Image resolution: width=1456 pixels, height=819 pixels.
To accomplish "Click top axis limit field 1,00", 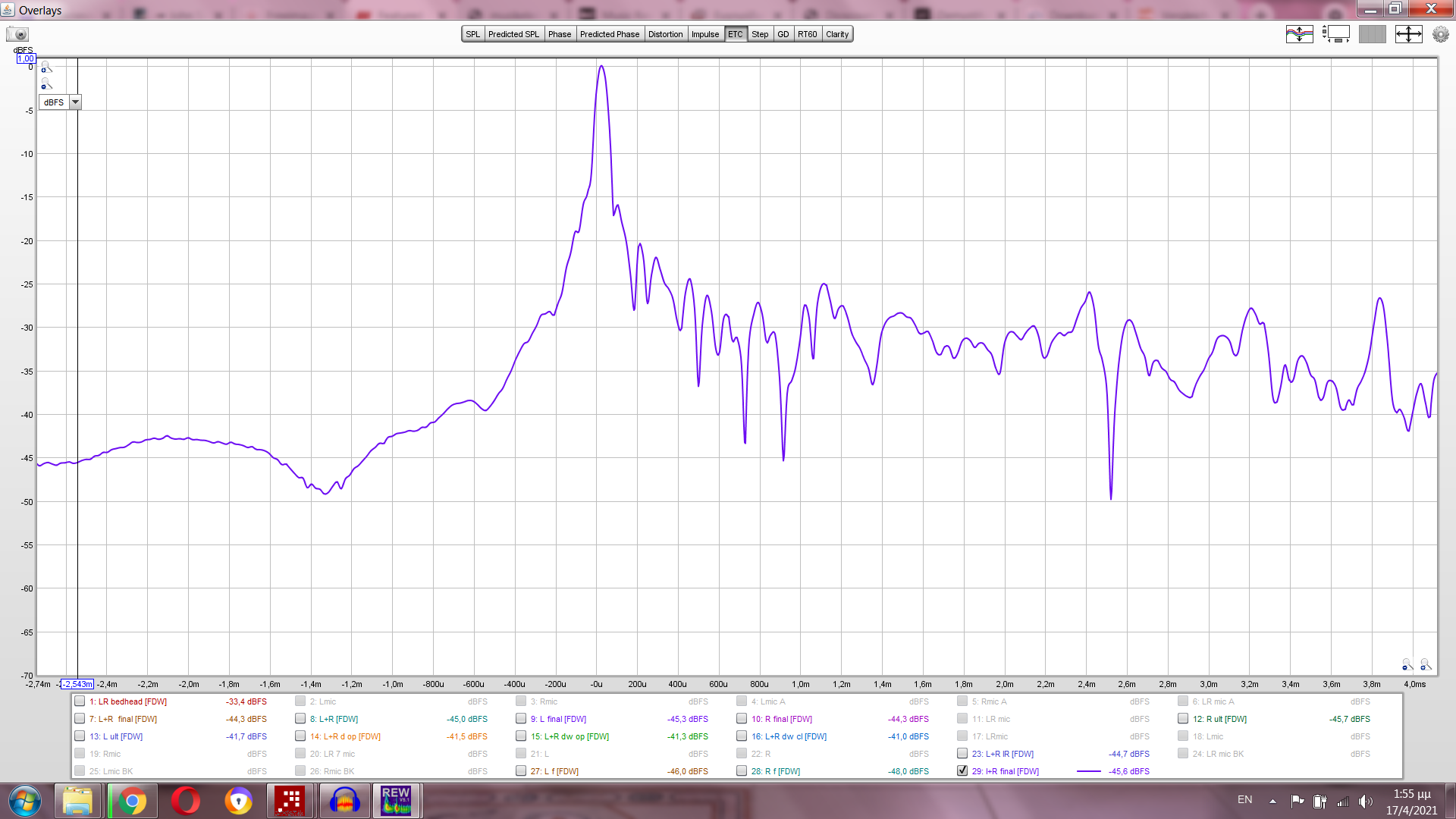I will (26, 58).
